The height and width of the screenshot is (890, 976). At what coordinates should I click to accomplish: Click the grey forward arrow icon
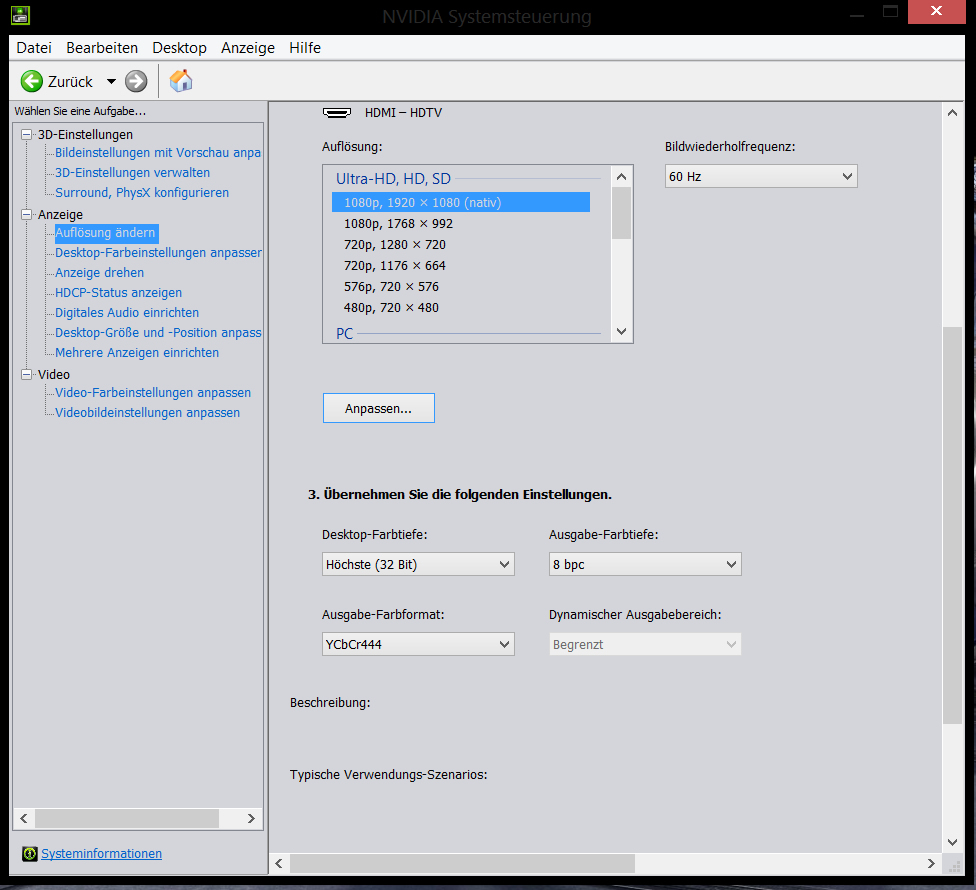click(136, 82)
